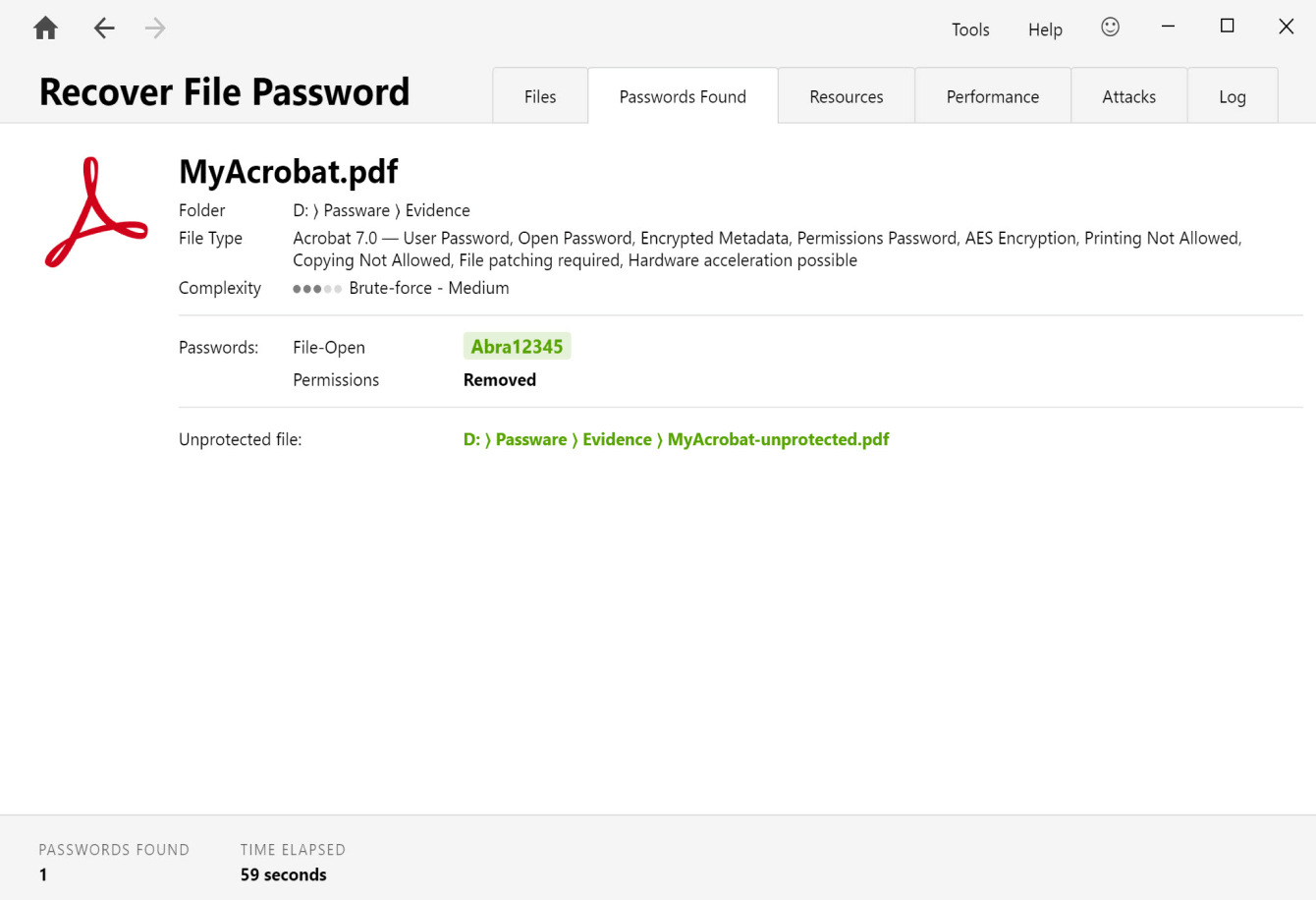Minimize the application window
The height and width of the screenshot is (900, 1316).
pos(1168,27)
